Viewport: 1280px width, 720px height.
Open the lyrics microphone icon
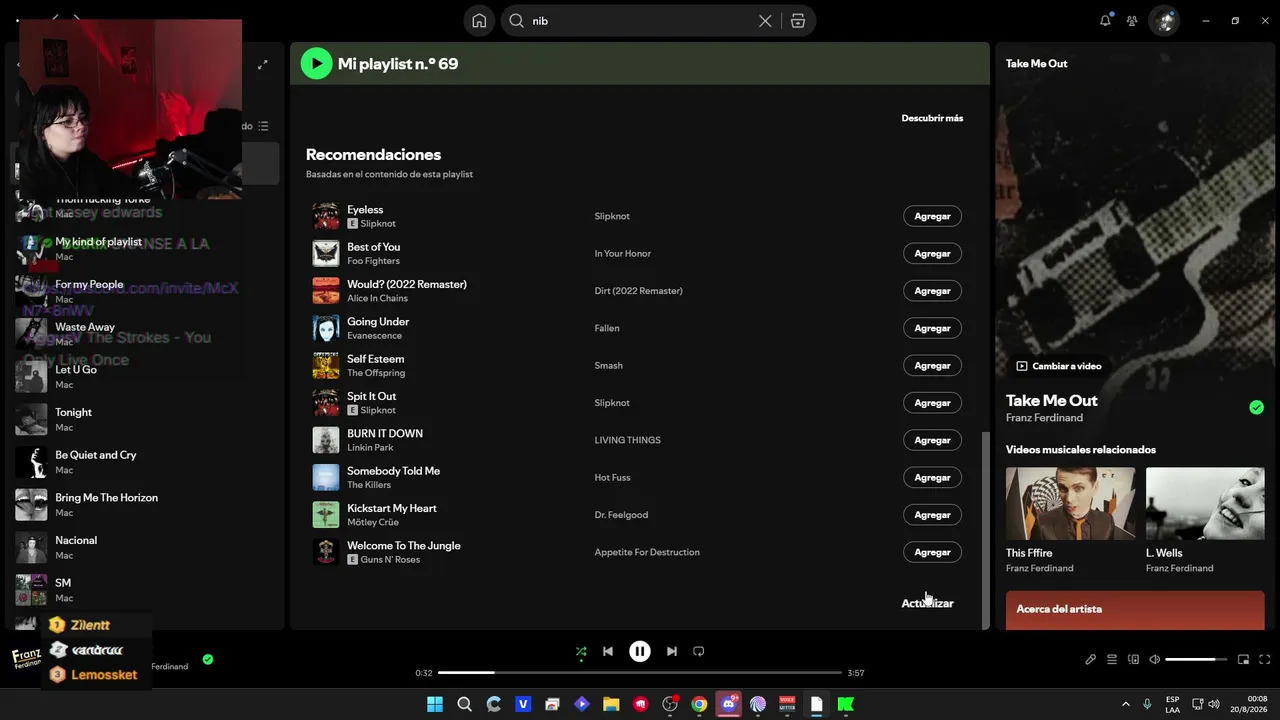click(1090, 660)
